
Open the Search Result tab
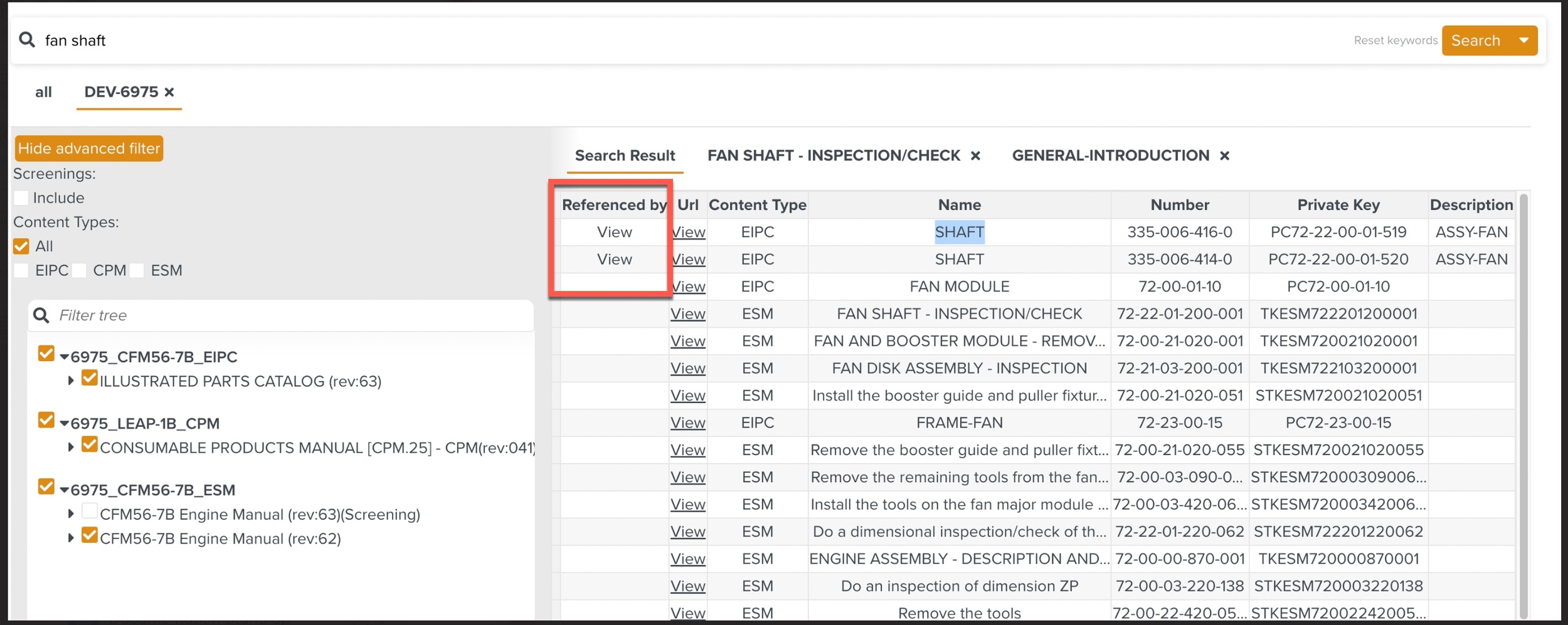tap(625, 155)
